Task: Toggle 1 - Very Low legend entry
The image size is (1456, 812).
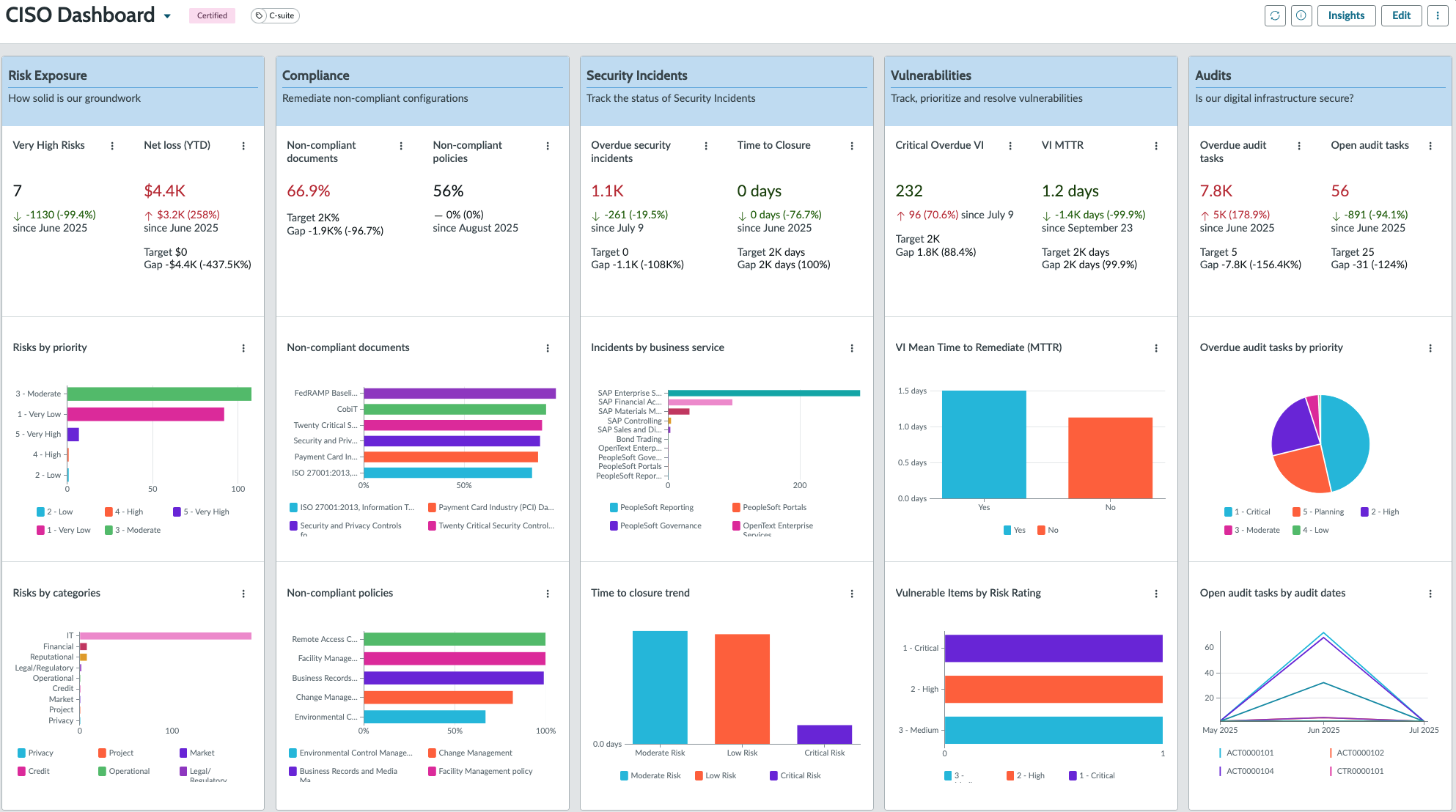Action: [x=64, y=530]
